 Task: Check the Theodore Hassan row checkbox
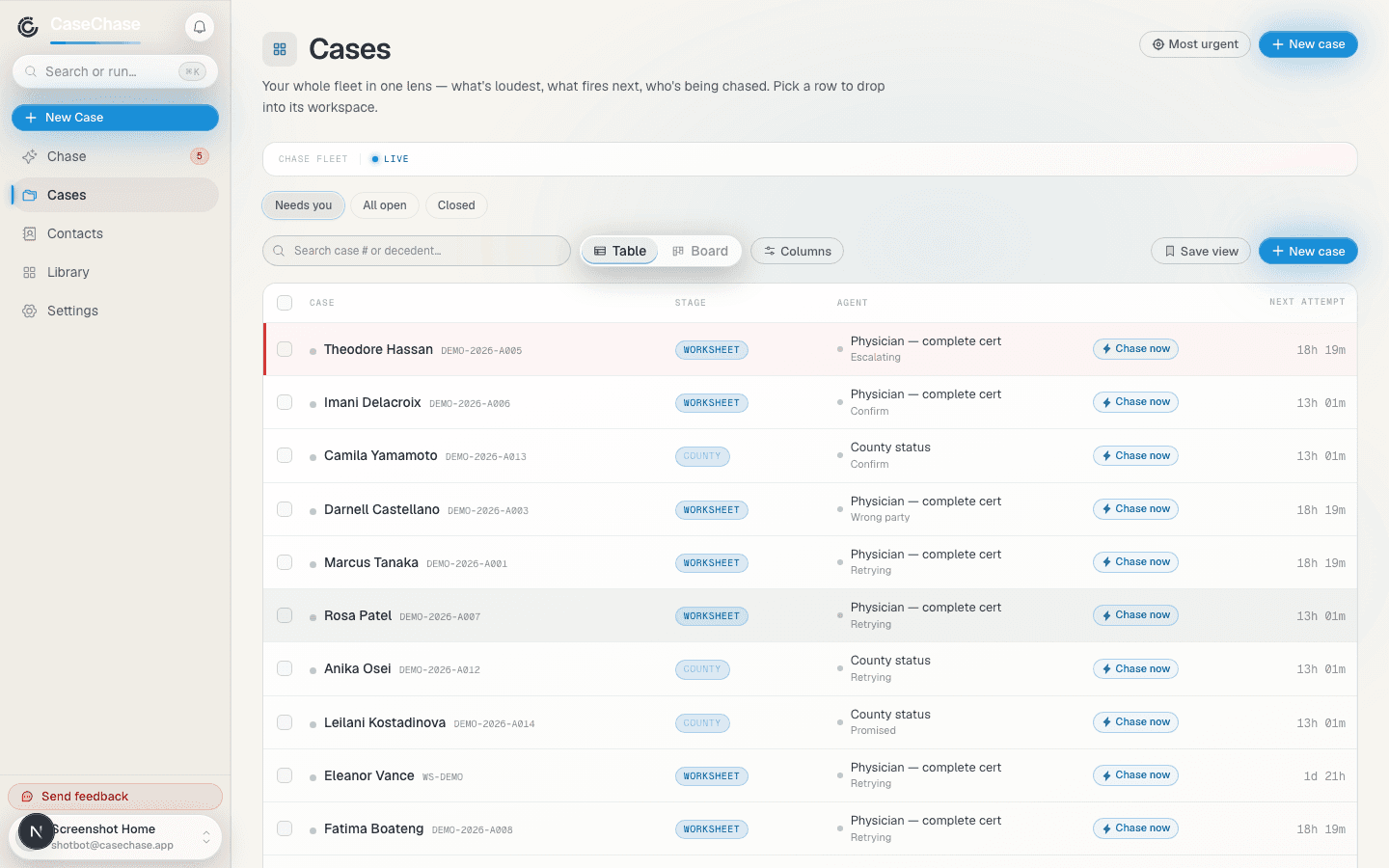(x=285, y=349)
